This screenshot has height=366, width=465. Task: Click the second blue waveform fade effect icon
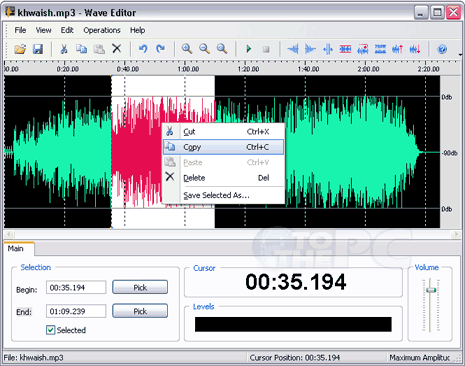point(310,49)
